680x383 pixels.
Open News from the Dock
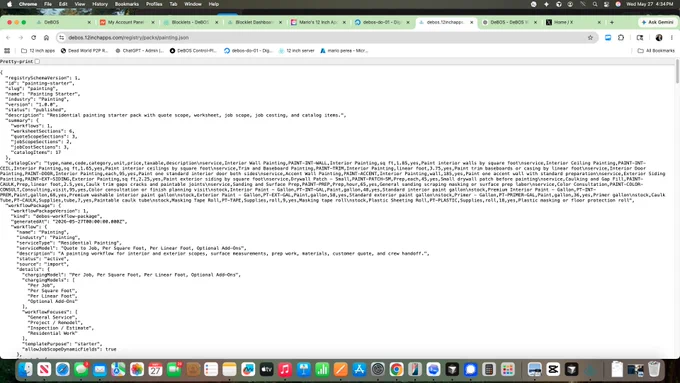pyautogui.click(x=44, y=369)
